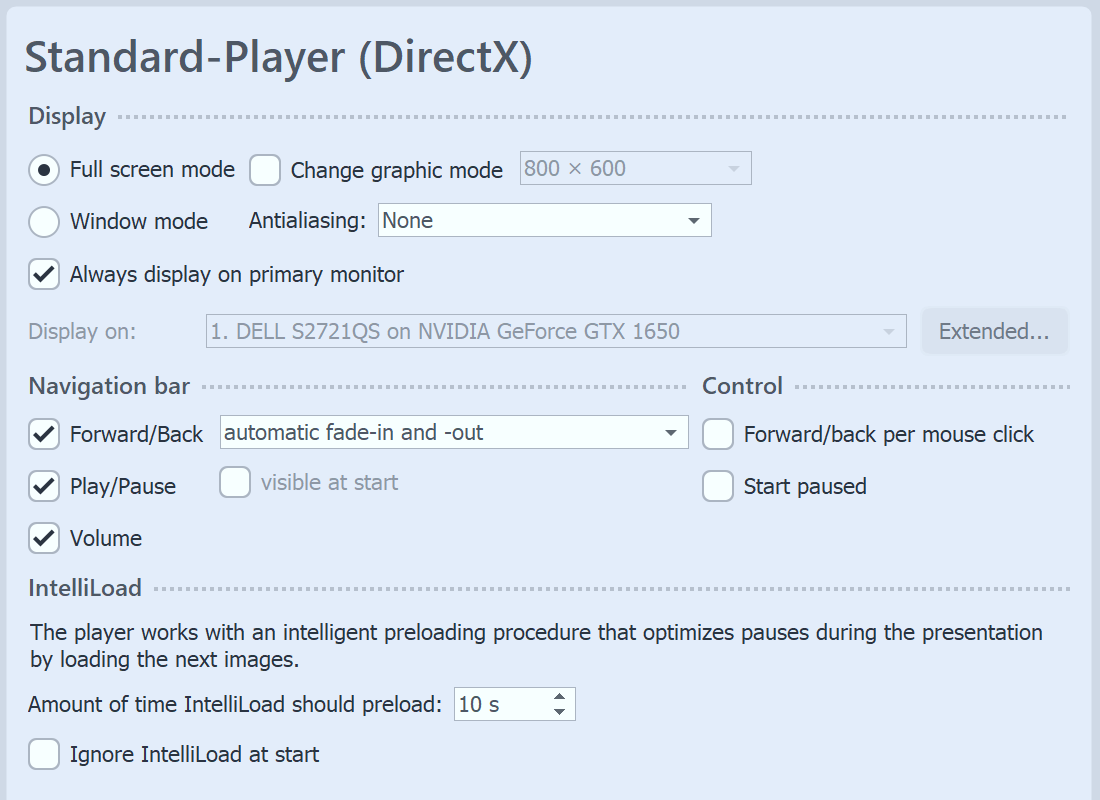
Task: Toggle off the Volume checkbox
Action: point(44,538)
